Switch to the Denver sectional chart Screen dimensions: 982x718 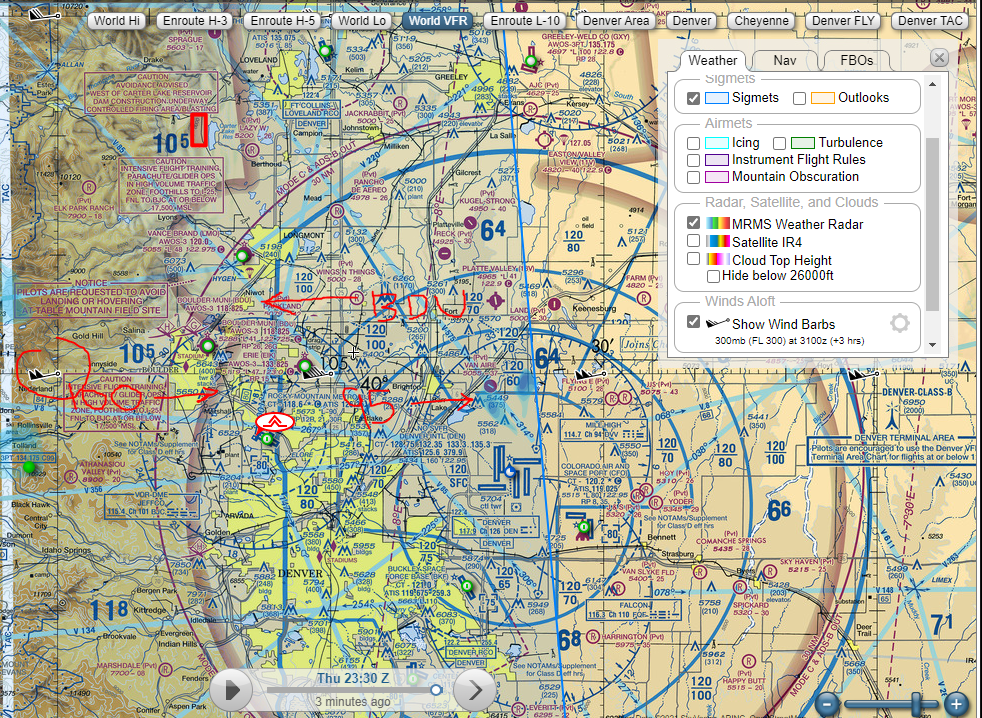pyautogui.click(x=691, y=21)
